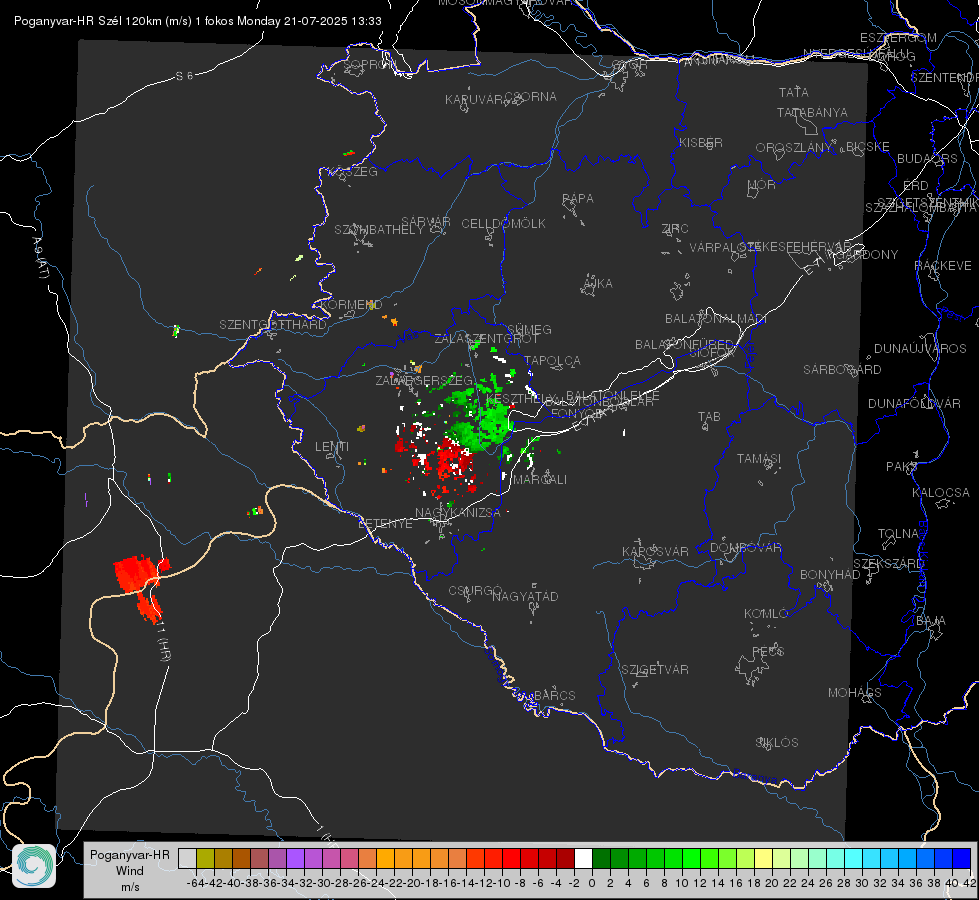Pick the grey first swatch in the legend
The height and width of the screenshot is (900, 979).
coord(187,859)
